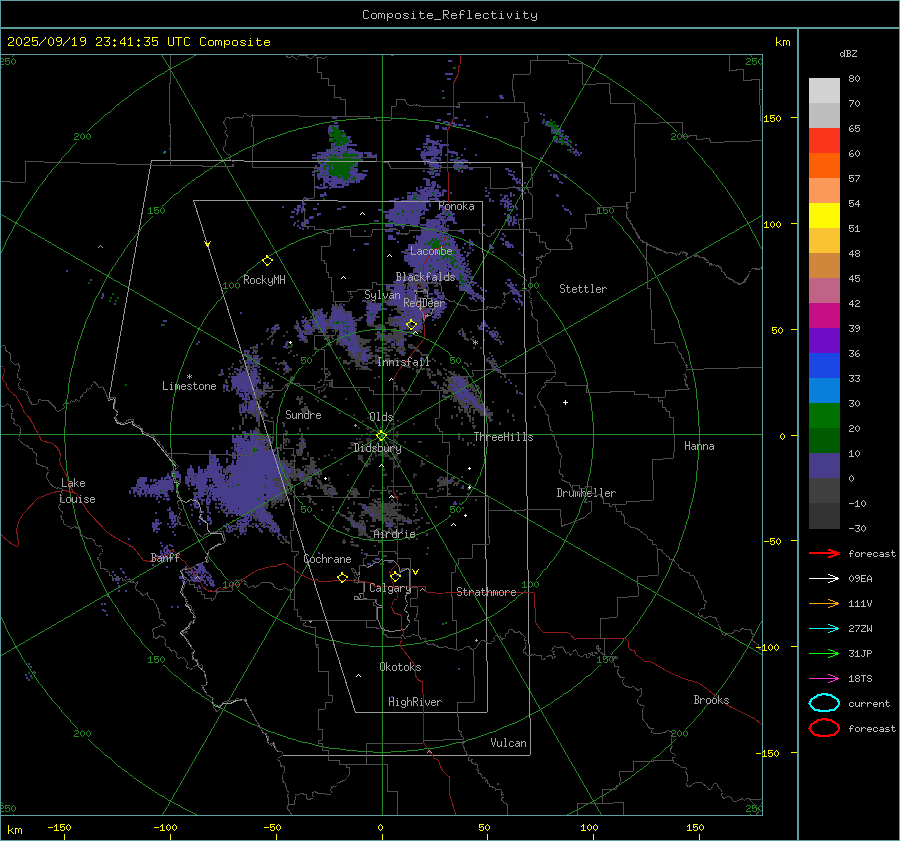The image size is (900, 841).
Task: Click the cyan current ellipse legend icon
Action: pos(824,703)
